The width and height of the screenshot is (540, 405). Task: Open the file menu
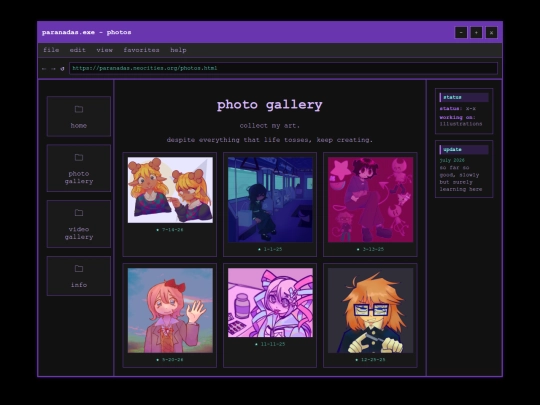(x=51, y=50)
